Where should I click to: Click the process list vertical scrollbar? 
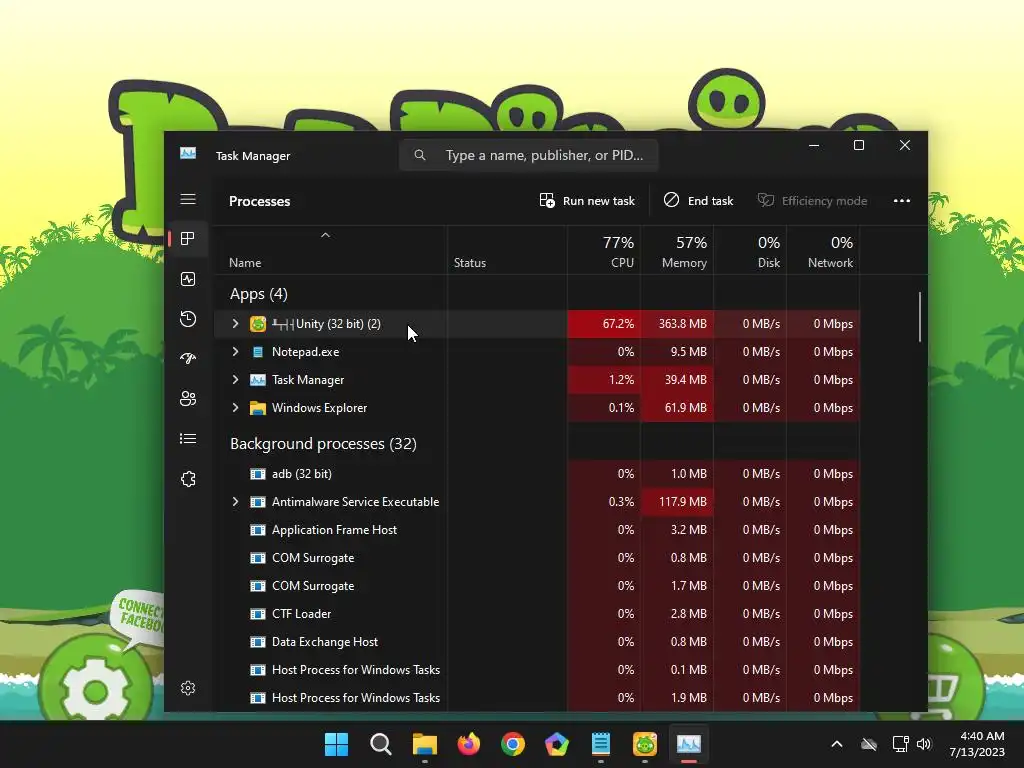920,317
